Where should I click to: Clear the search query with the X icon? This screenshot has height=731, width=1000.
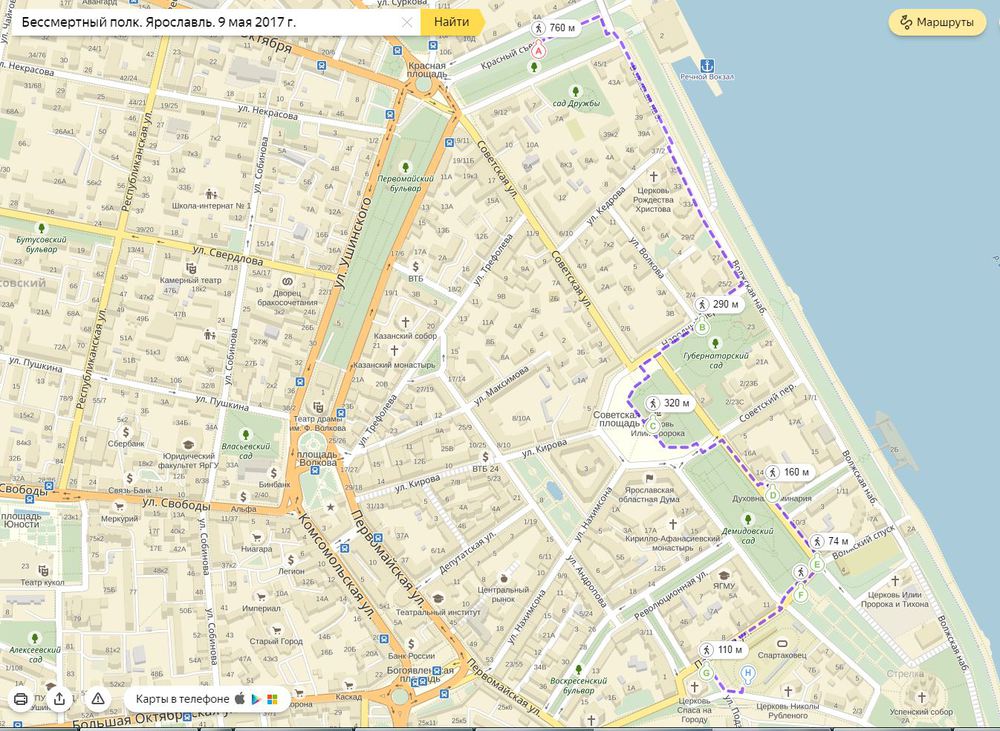[x=407, y=22]
